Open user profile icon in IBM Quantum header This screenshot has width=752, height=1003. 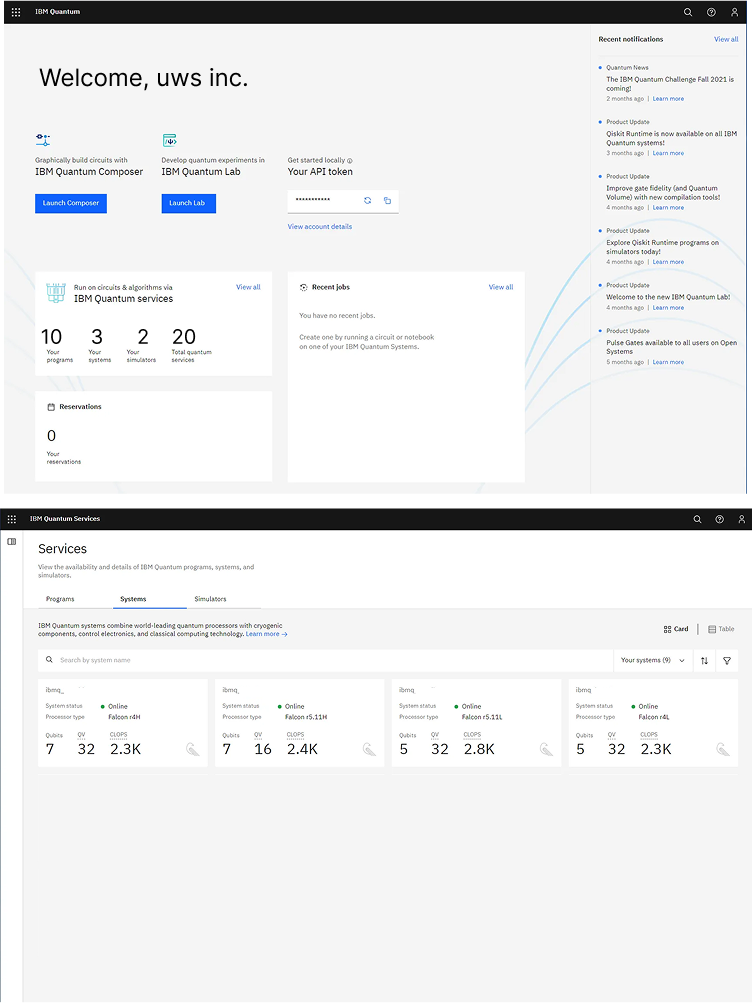734,12
